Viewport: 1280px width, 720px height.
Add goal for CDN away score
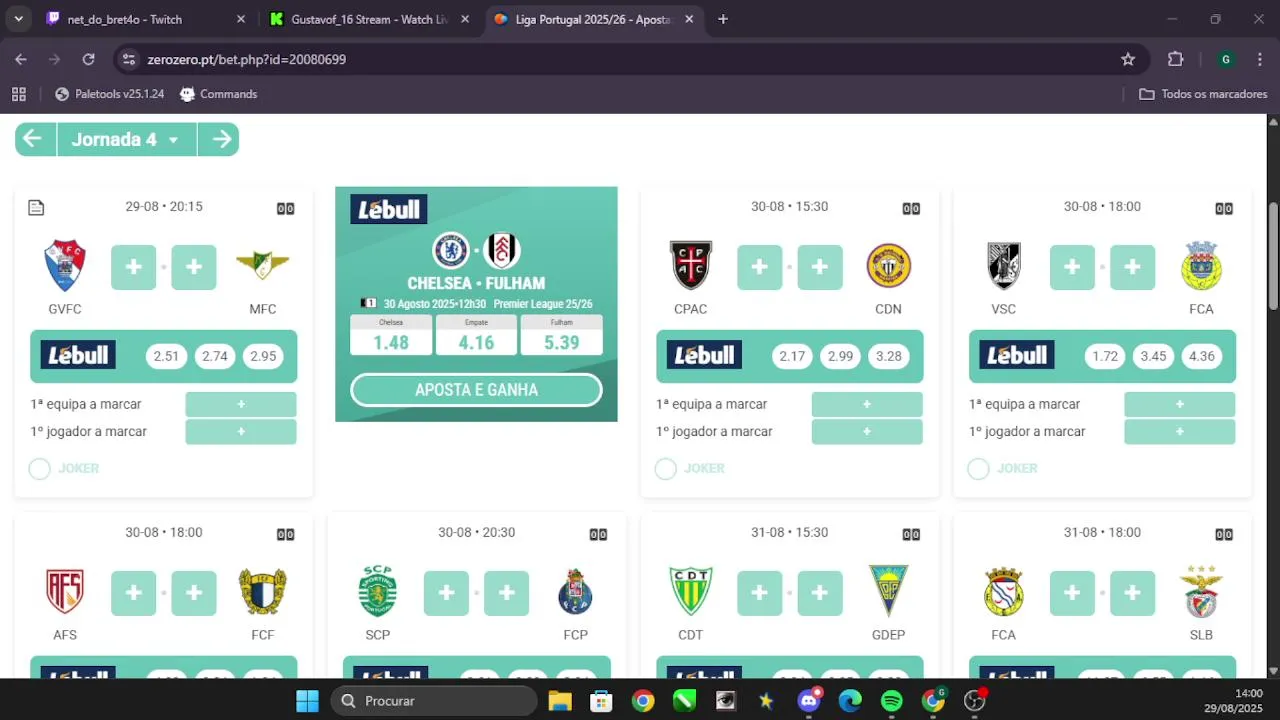[820, 267]
